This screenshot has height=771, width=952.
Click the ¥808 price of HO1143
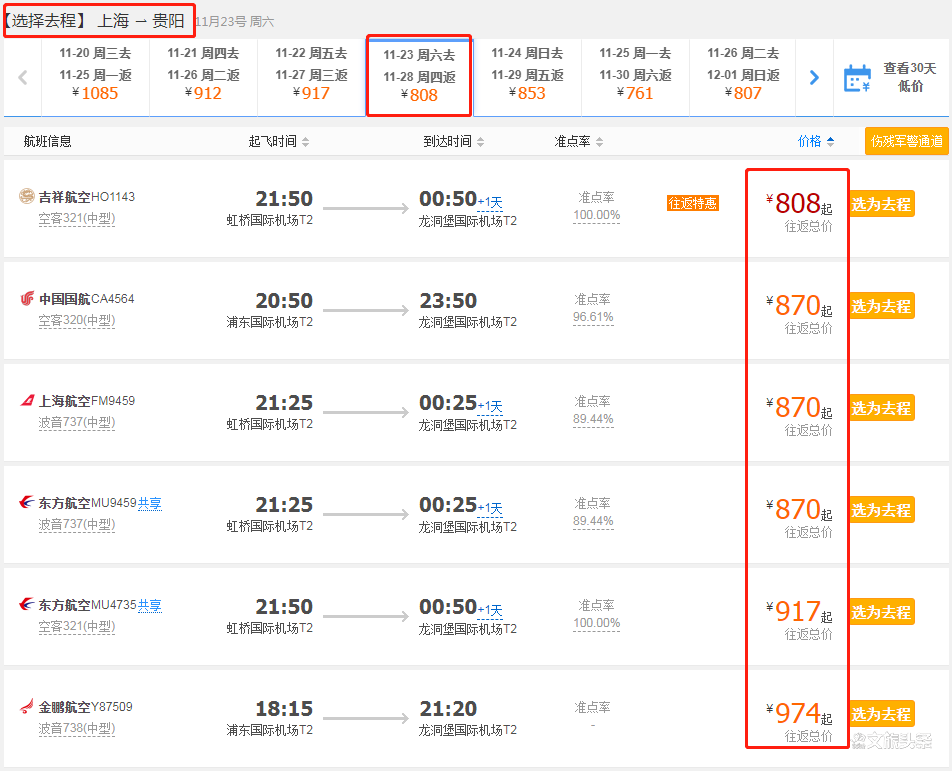[x=799, y=203]
